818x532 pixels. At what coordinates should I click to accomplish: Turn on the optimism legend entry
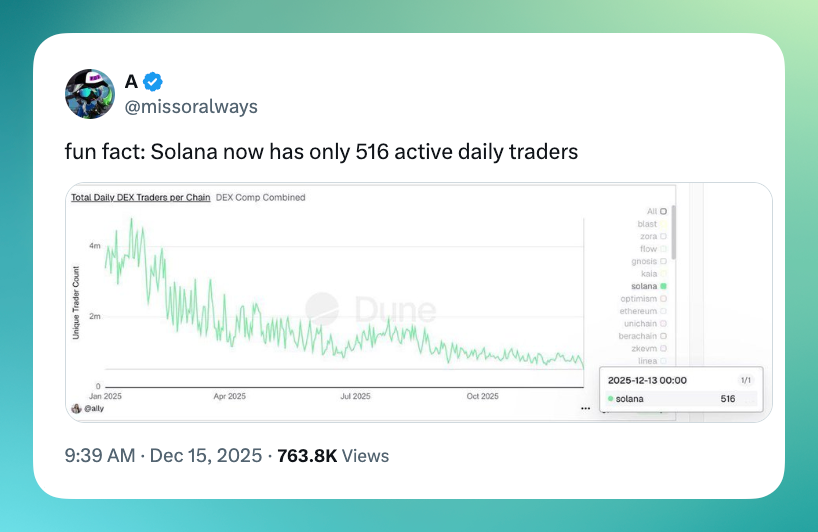(x=663, y=299)
